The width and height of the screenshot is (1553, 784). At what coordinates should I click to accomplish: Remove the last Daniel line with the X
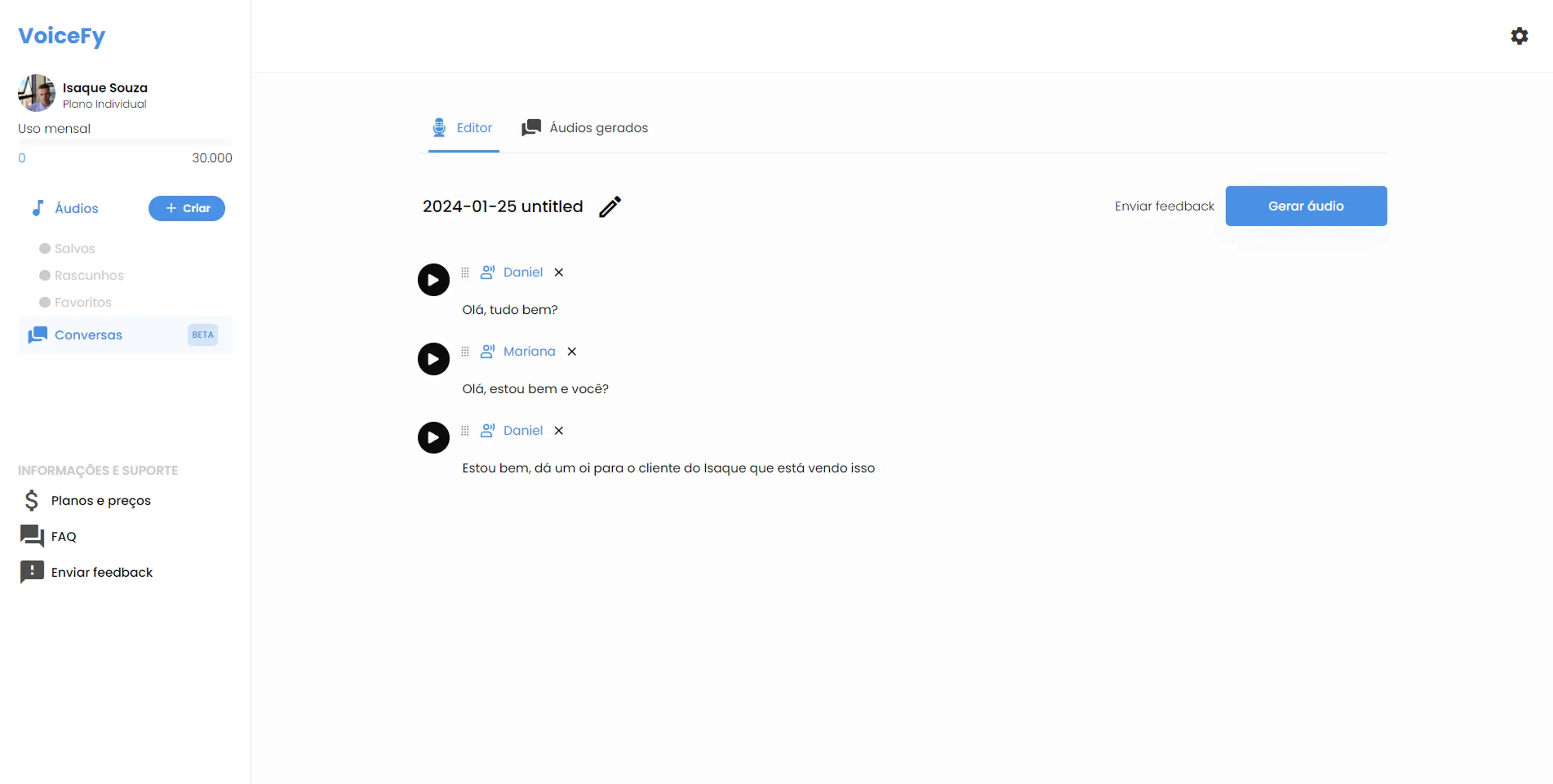click(x=558, y=430)
